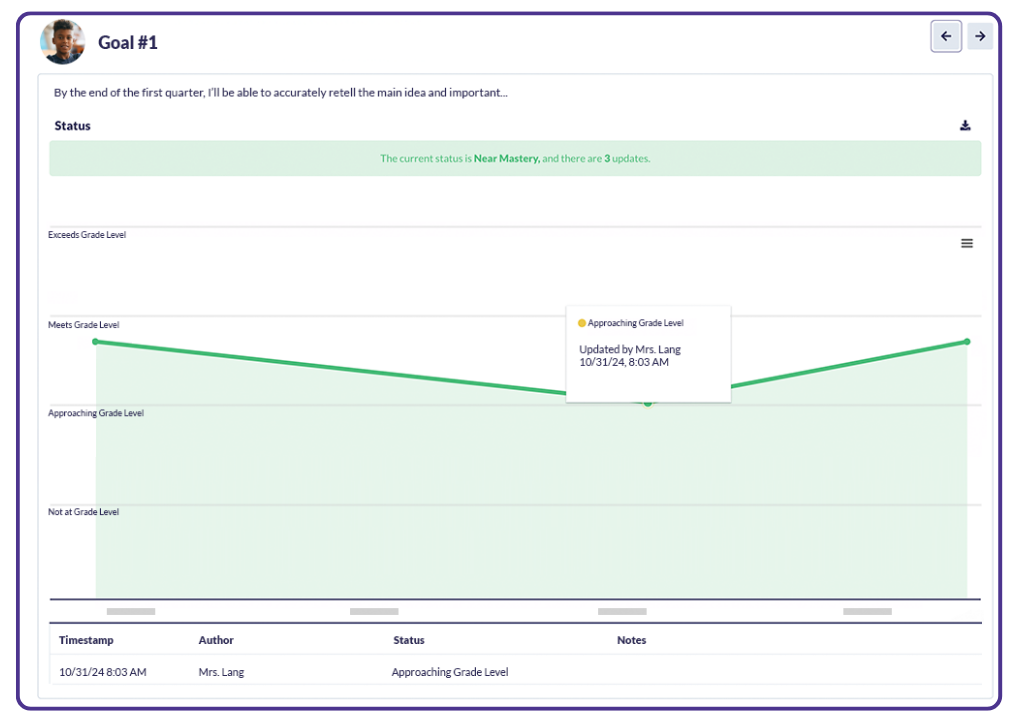Click Mrs. Lang in the Author column

tap(221, 672)
